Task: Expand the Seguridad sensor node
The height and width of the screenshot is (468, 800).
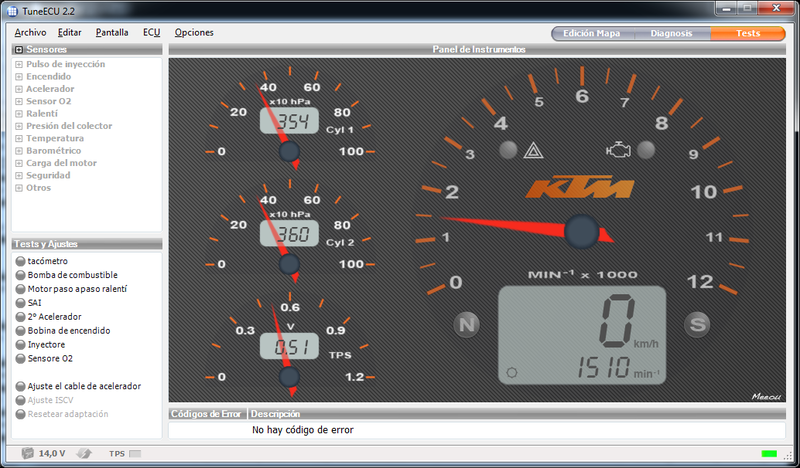Action: tap(19, 176)
